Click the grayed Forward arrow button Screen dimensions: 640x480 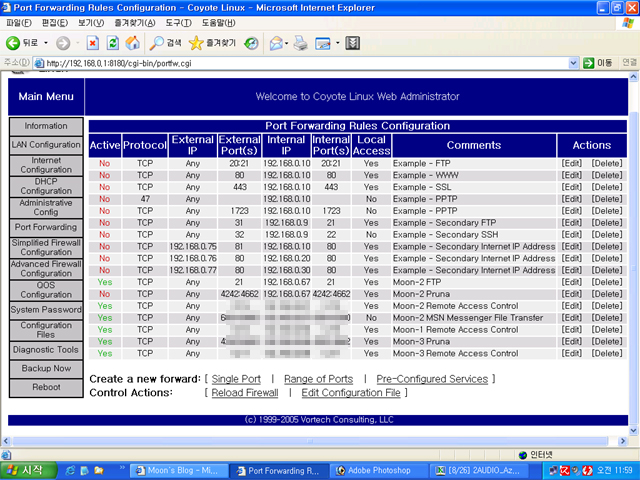pos(63,43)
